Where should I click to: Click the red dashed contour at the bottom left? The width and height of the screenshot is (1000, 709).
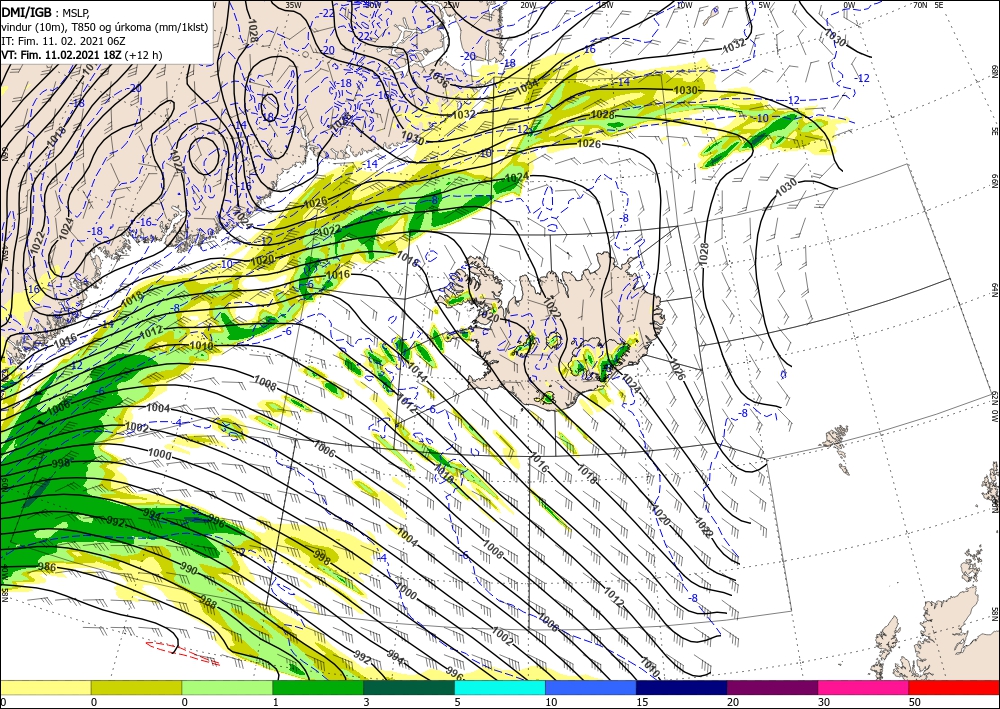pyautogui.click(x=182, y=653)
